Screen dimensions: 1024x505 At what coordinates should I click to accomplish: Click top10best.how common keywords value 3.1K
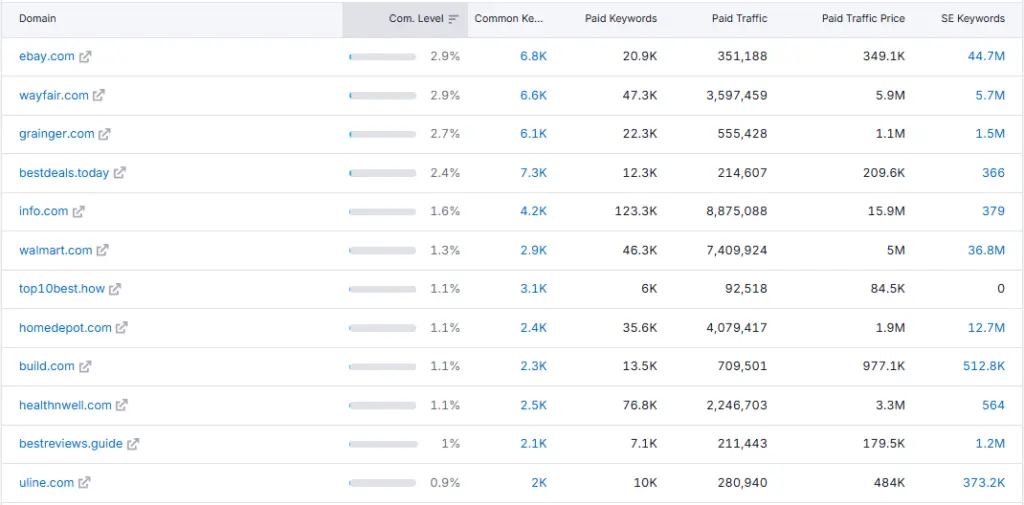[533, 289]
